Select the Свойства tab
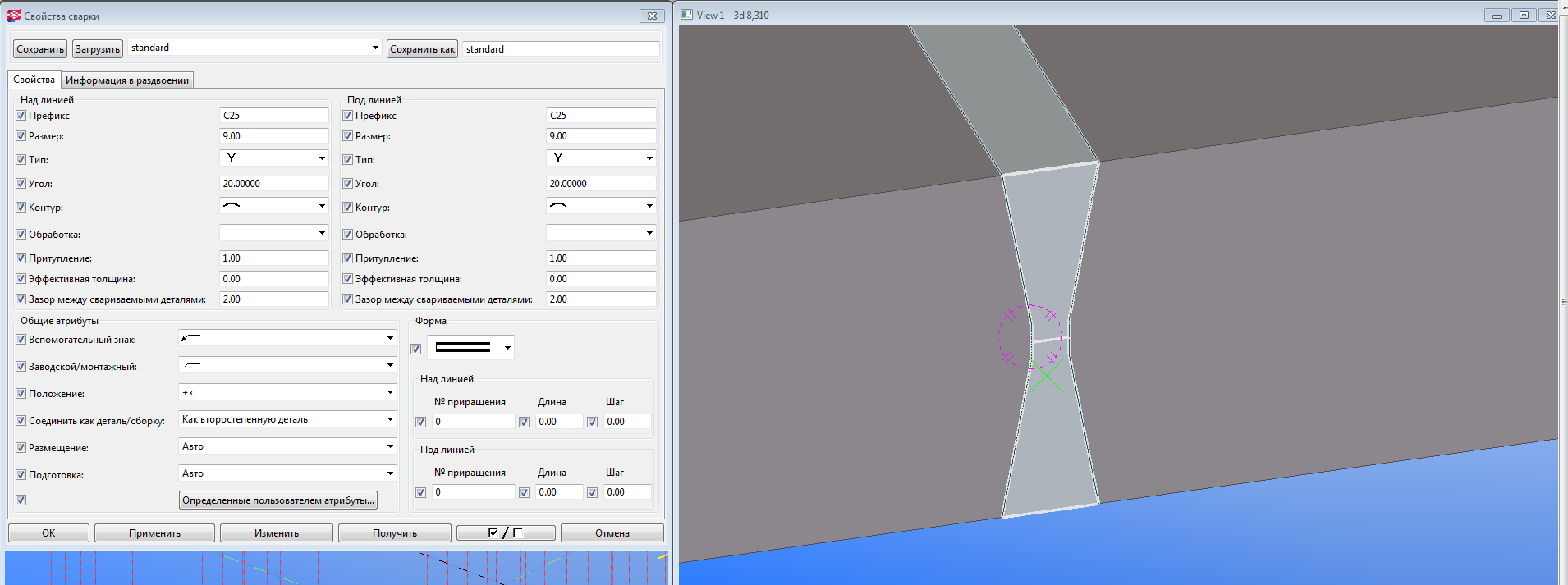 tap(34, 80)
